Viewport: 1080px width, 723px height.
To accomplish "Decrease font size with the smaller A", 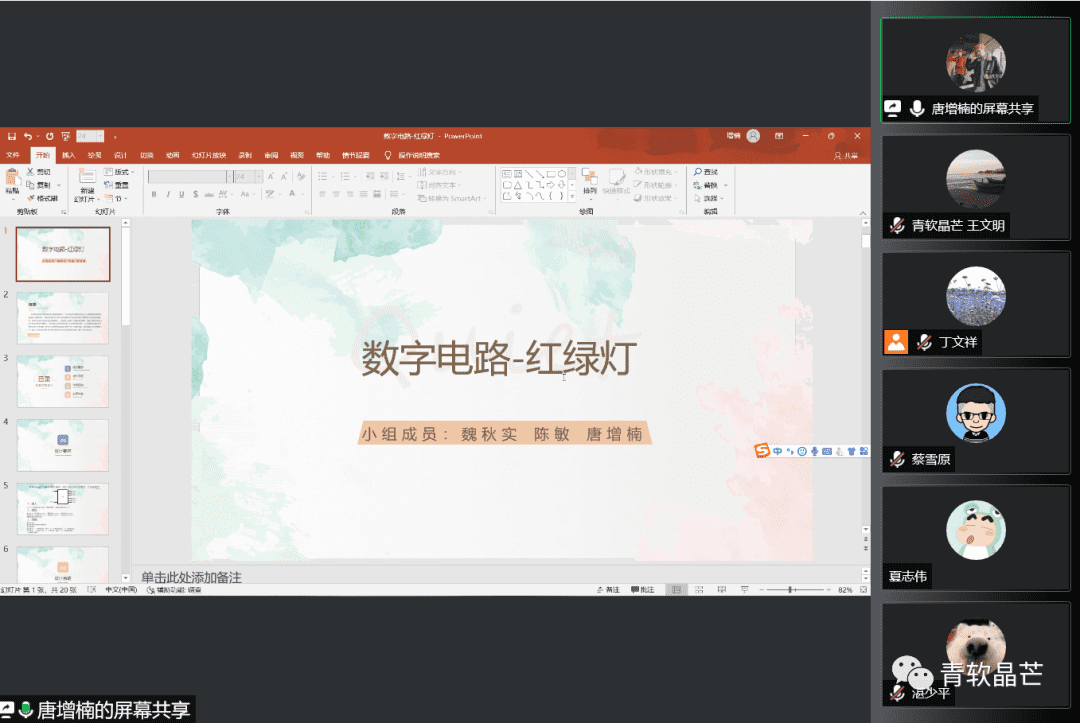I will coord(284,176).
